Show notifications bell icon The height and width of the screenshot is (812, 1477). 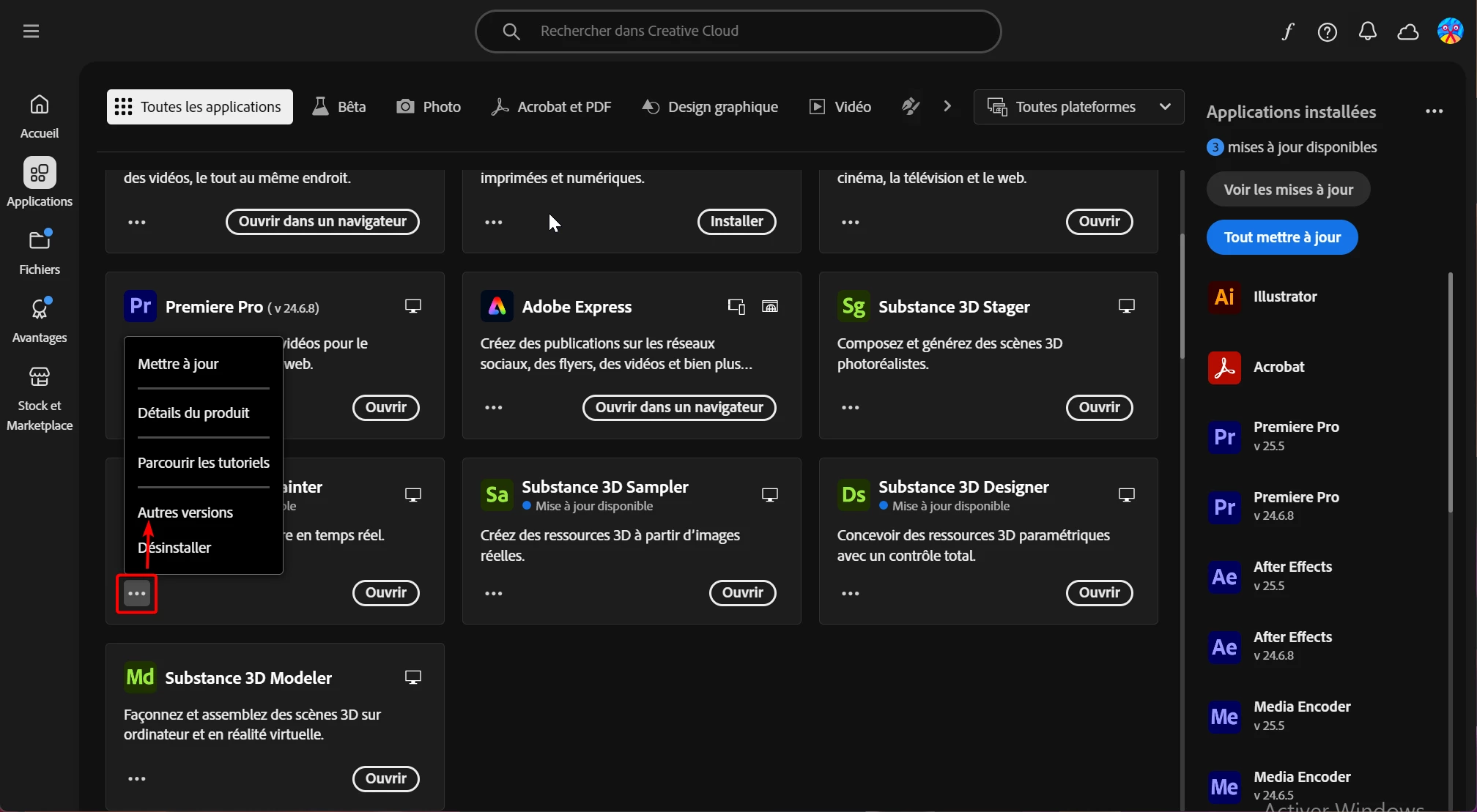[1367, 31]
